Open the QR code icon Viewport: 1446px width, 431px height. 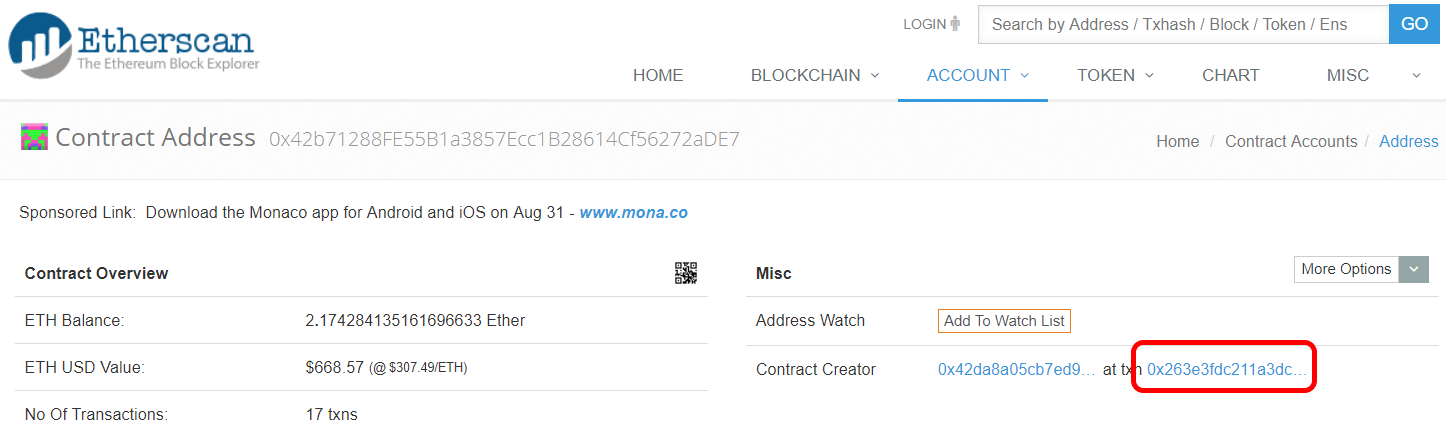[x=686, y=273]
